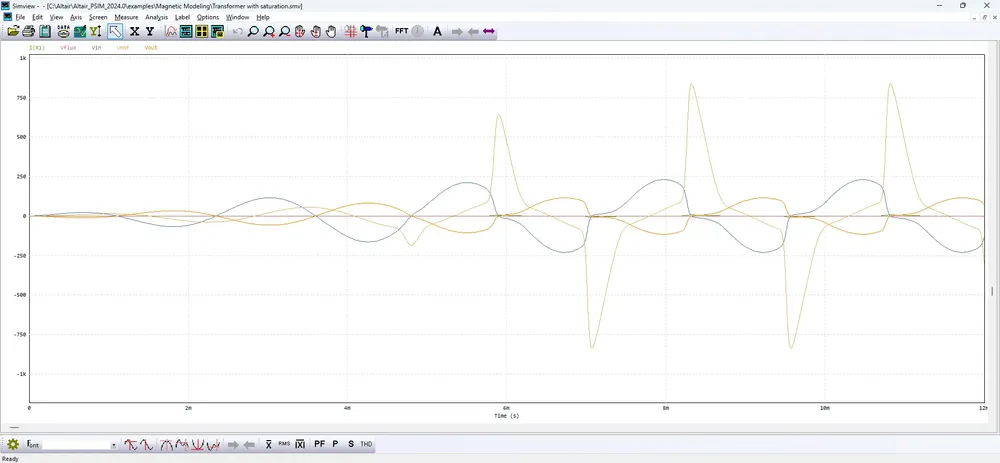Click the I(R1) curve legend label
This screenshot has height=463, width=1000.
[36, 47]
